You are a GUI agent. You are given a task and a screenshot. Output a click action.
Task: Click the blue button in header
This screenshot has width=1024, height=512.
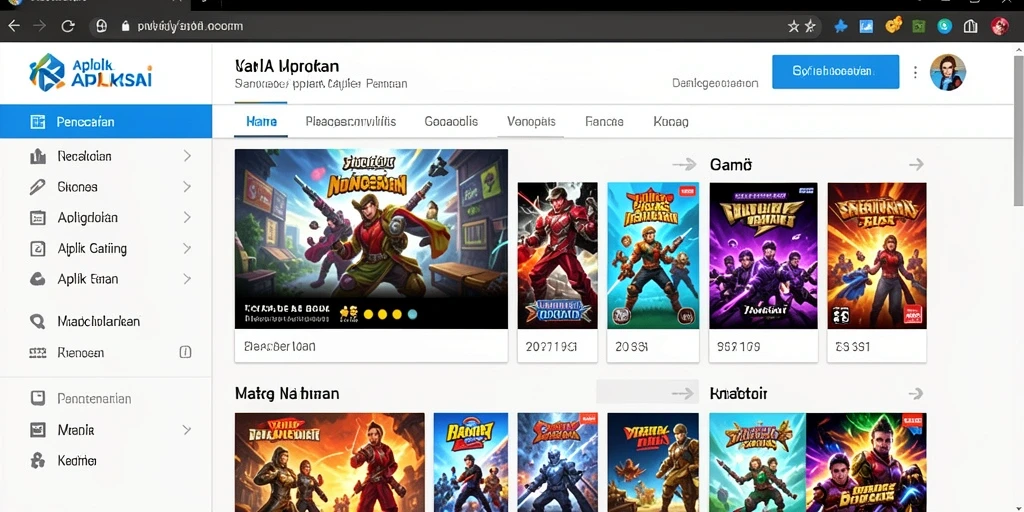coord(835,72)
